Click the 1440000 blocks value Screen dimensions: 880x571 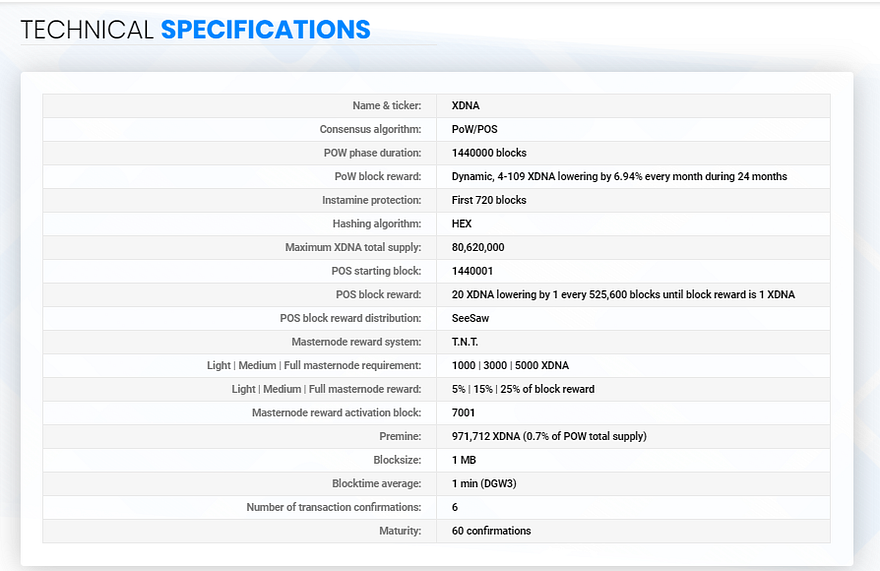pyautogui.click(x=489, y=153)
